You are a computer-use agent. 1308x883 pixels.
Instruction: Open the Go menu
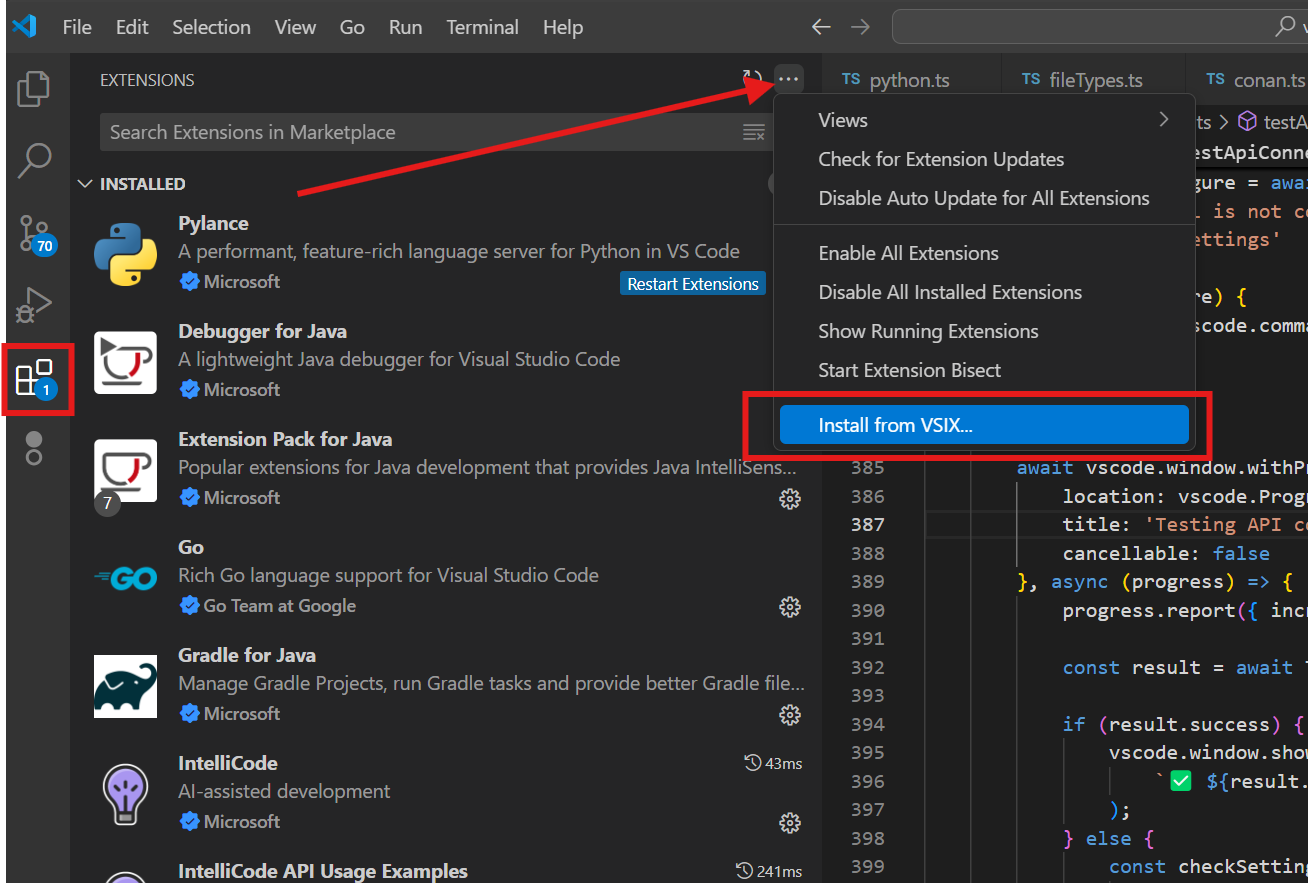352,27
